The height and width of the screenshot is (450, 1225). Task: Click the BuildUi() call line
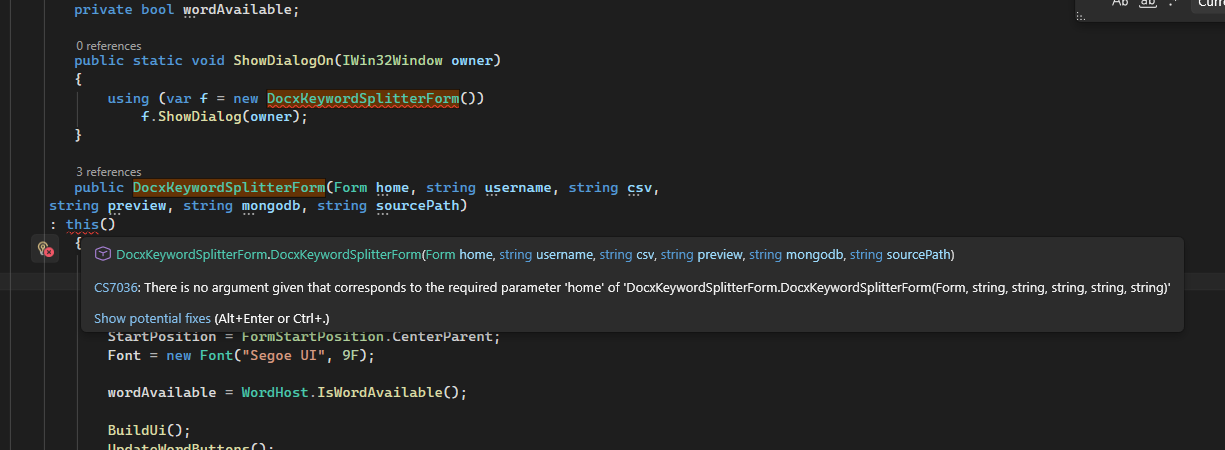click(149, 430)
